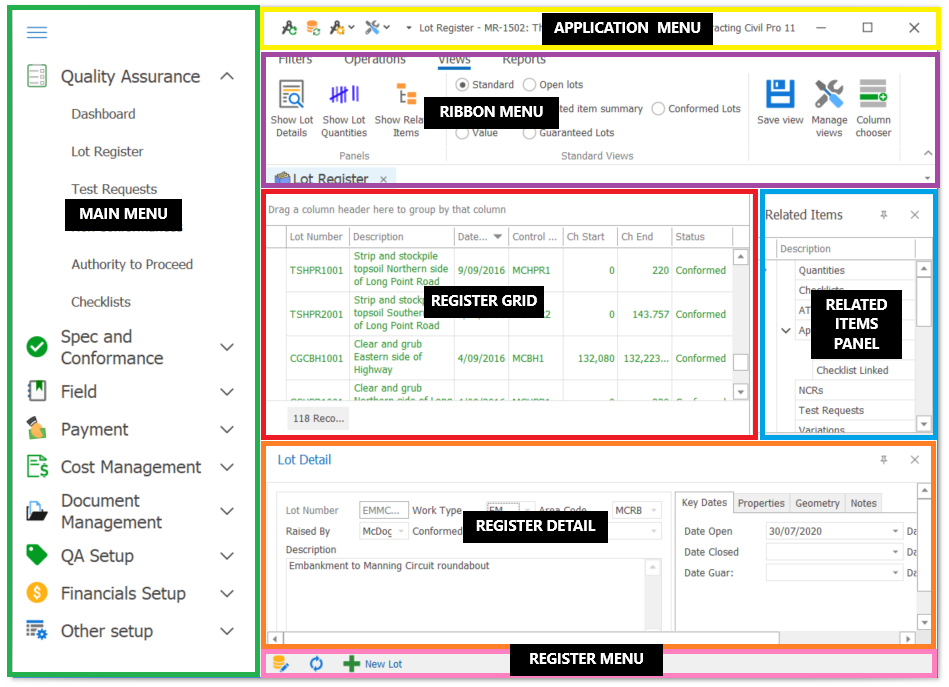The height and width of the screenshot is (687, 949).
Task: Collapse the Quality Assurance section
Action: 227,77
